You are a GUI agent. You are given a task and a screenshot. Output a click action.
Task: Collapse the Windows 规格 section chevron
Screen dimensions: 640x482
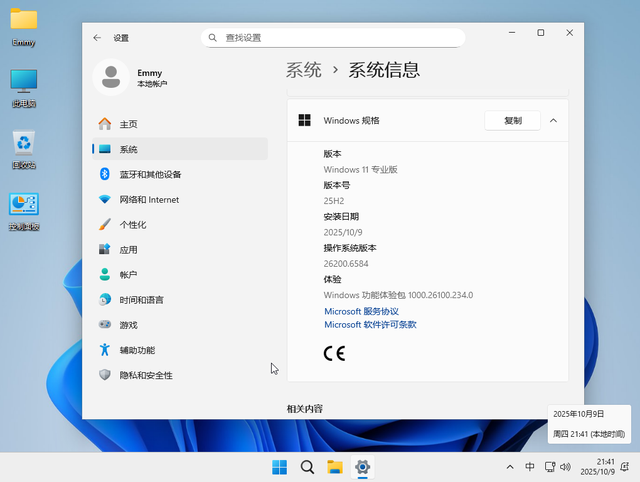click(553, 121)
